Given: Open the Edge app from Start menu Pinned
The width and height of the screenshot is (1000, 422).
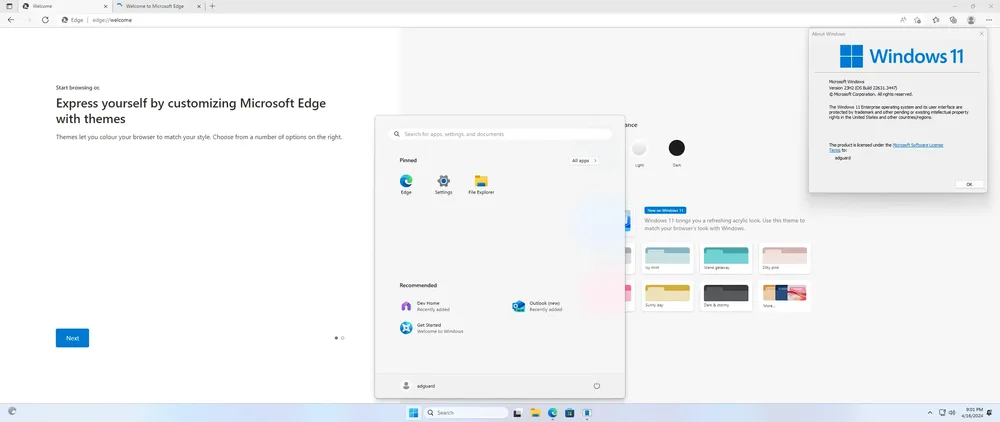Looking at the screenshot, I should point(406,185).
